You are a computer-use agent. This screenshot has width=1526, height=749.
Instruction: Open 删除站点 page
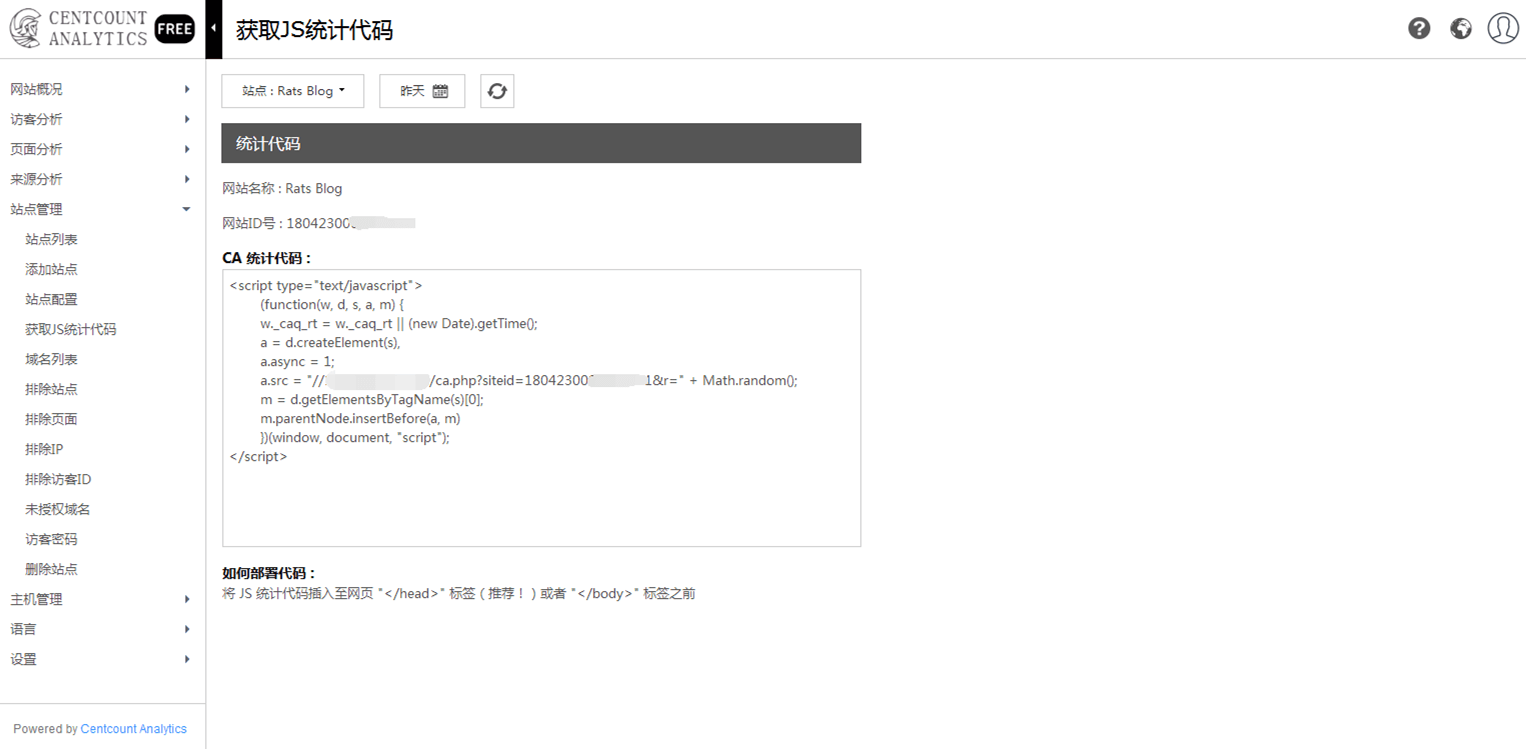point(51,569)
